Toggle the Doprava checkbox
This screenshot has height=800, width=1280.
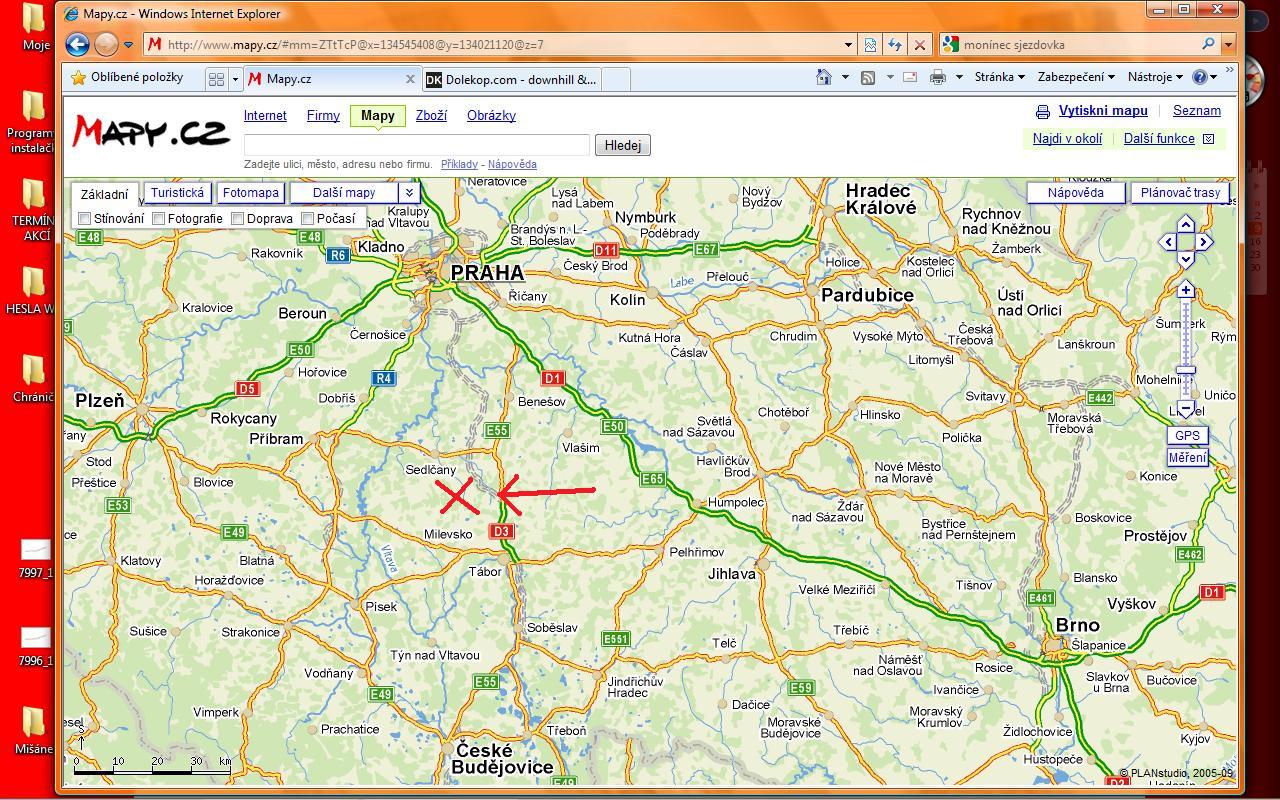tap(237, 218)
